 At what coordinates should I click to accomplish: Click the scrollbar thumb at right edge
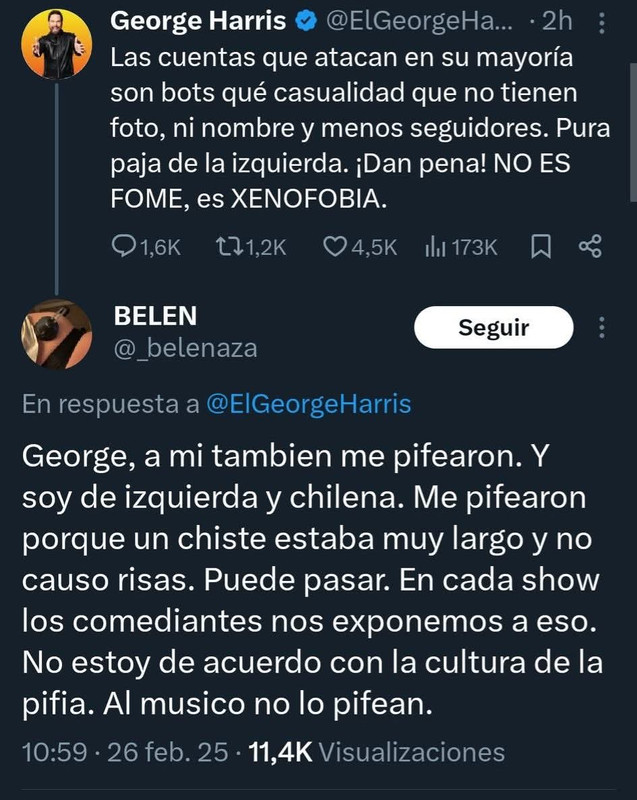(633, 134)
